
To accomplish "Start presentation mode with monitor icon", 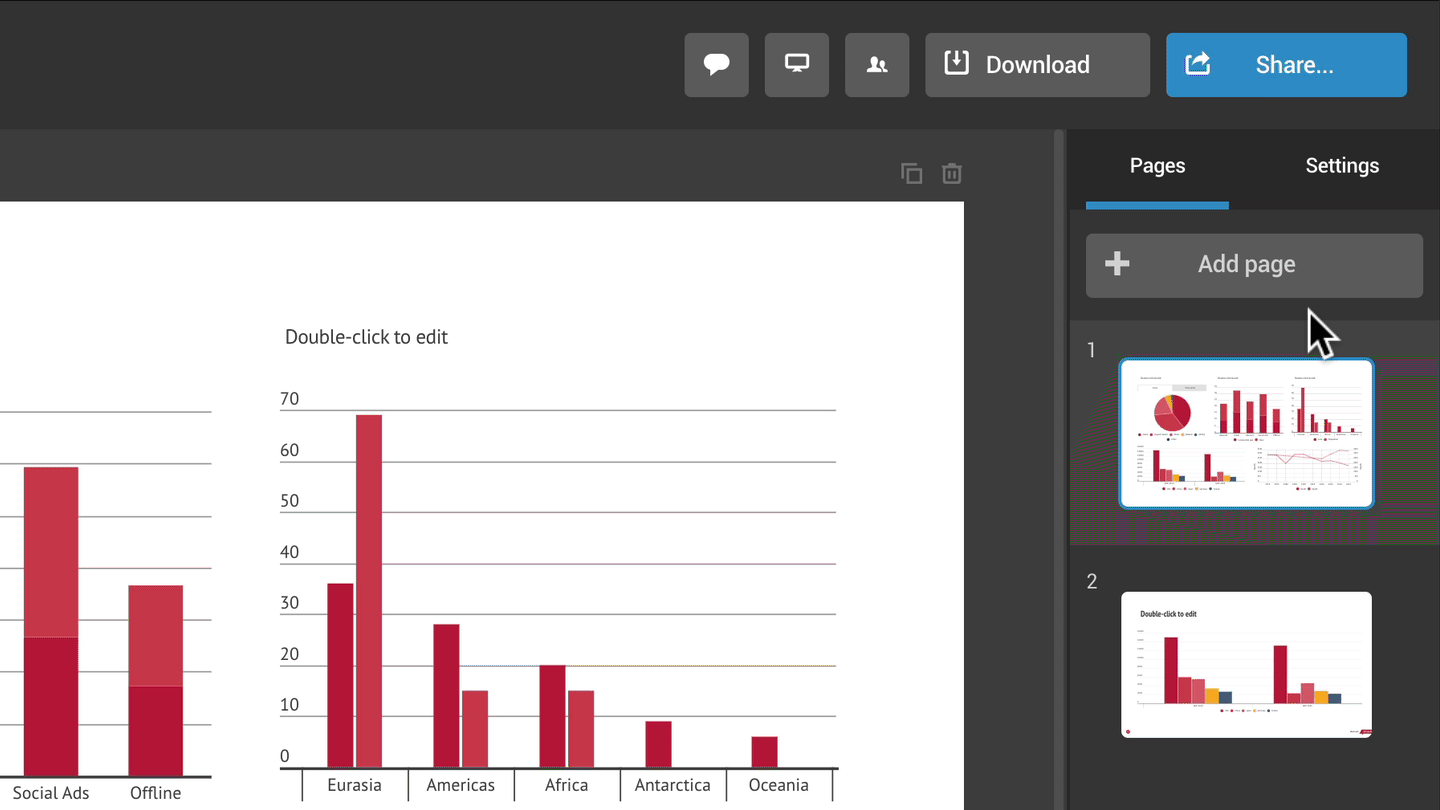I will point(796,65).
